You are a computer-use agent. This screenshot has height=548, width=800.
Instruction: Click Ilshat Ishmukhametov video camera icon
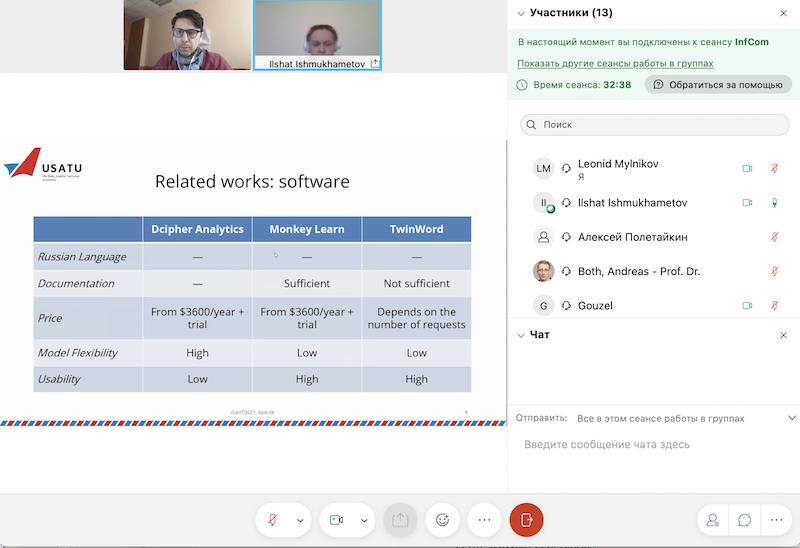coord(747,203)
